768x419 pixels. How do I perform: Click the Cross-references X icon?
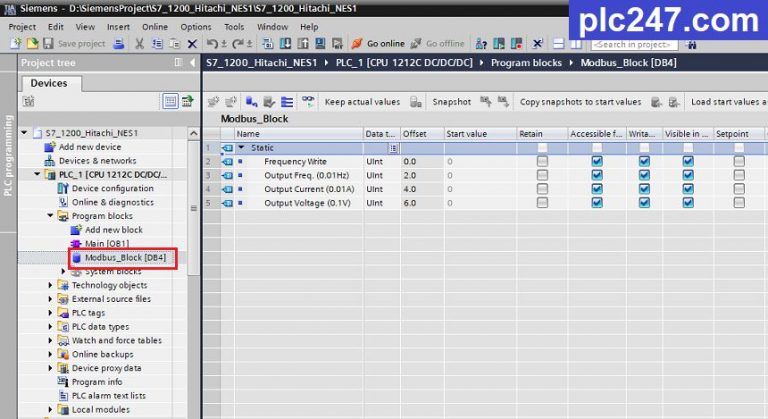pos(537,44)
